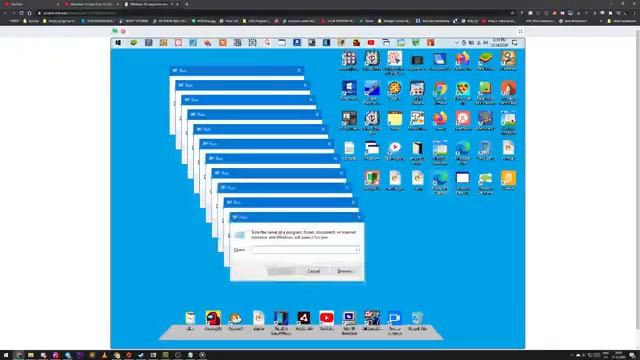
Task: Open the Firefox-style colorful icon in the first row
Action: pyautogui.click(x=463, y=59)
